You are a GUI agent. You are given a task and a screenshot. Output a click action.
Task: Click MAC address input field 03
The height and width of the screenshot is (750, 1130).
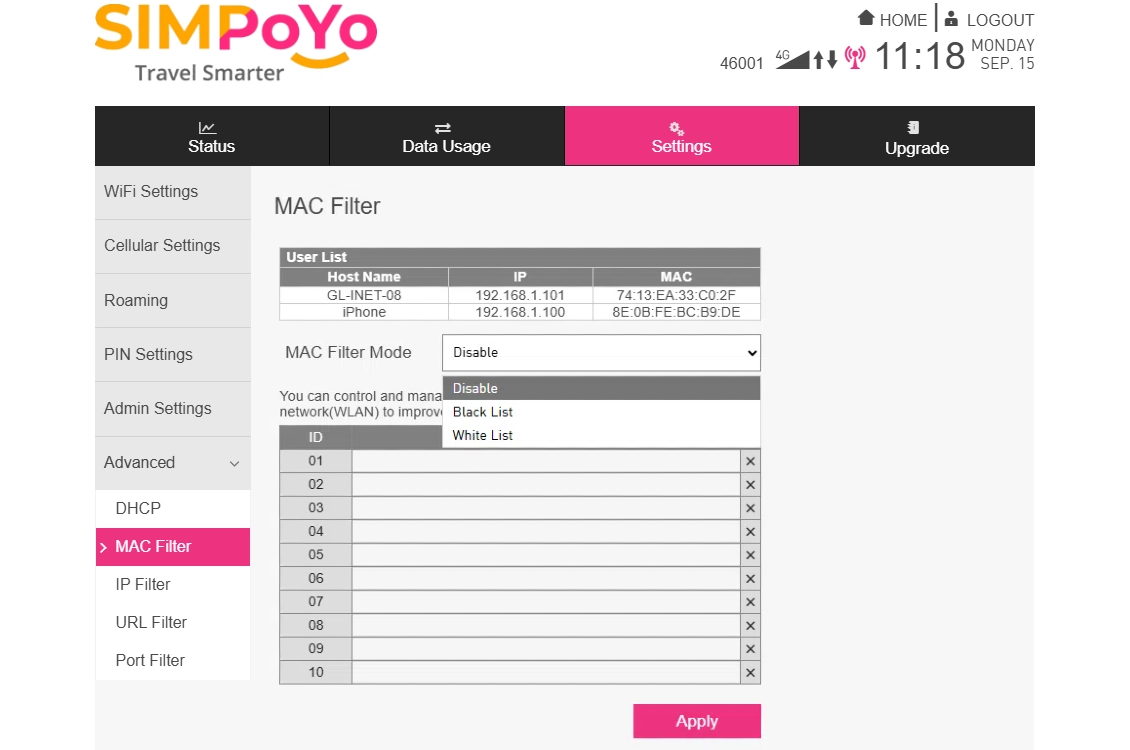click(545, 508)
